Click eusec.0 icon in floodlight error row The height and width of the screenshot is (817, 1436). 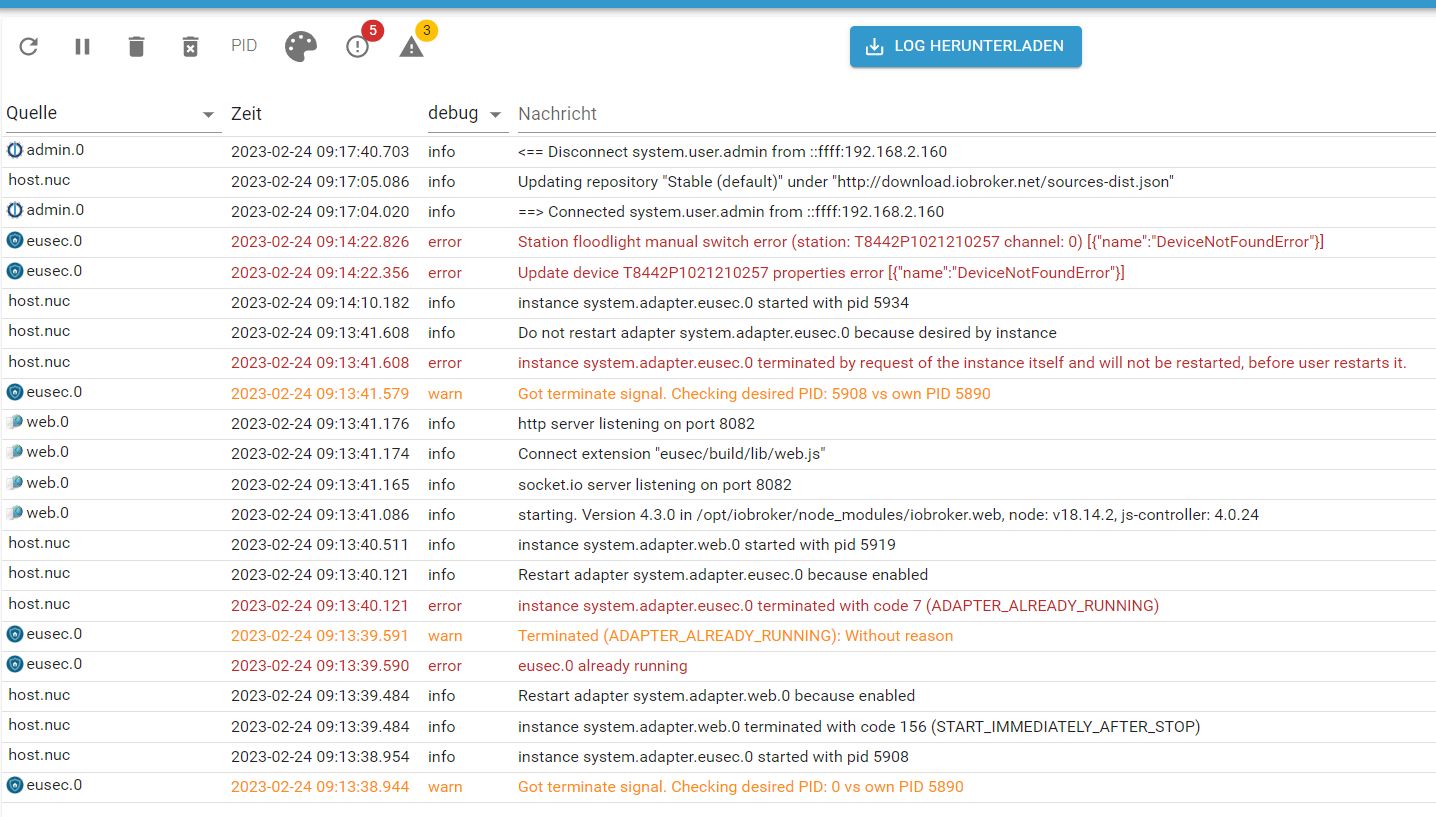(x=15, y=241)
